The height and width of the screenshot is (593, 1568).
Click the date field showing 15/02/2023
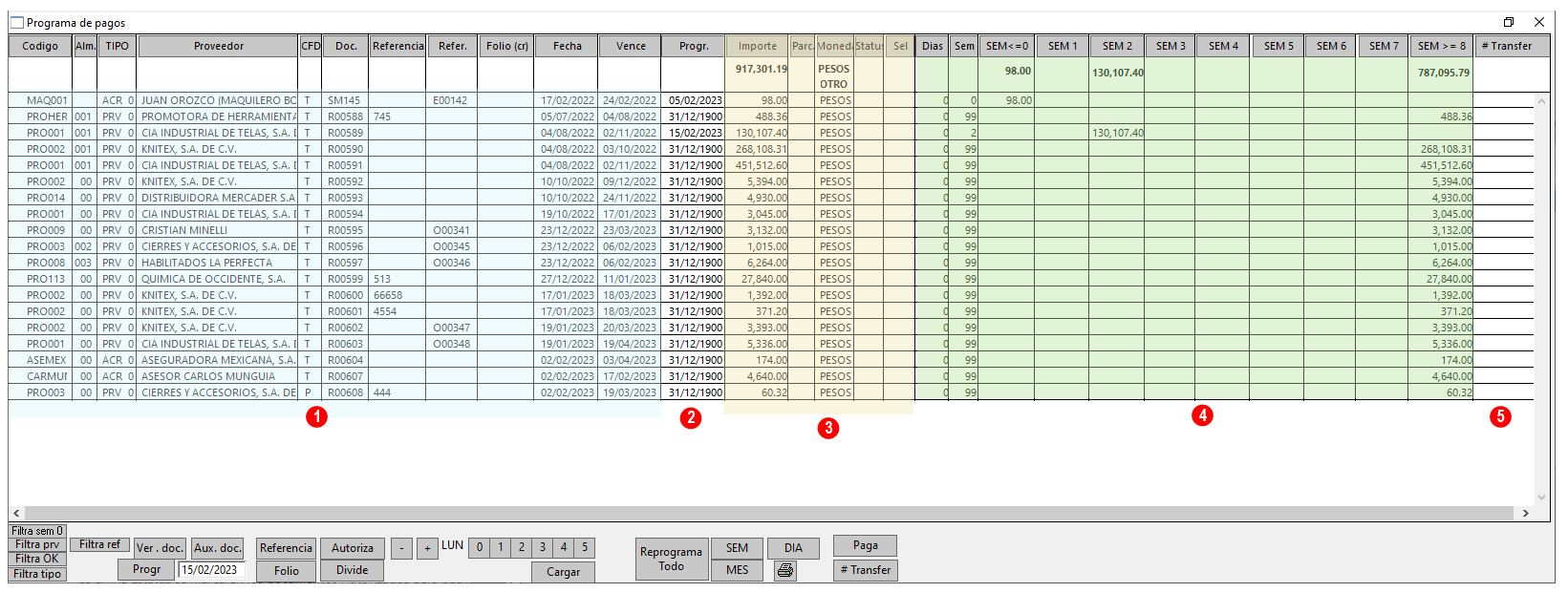click(211, 570)
